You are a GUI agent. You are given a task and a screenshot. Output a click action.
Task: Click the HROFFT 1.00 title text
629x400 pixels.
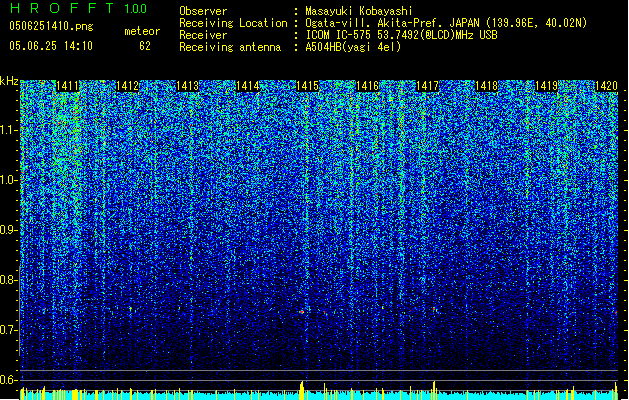tap(78, 8)
